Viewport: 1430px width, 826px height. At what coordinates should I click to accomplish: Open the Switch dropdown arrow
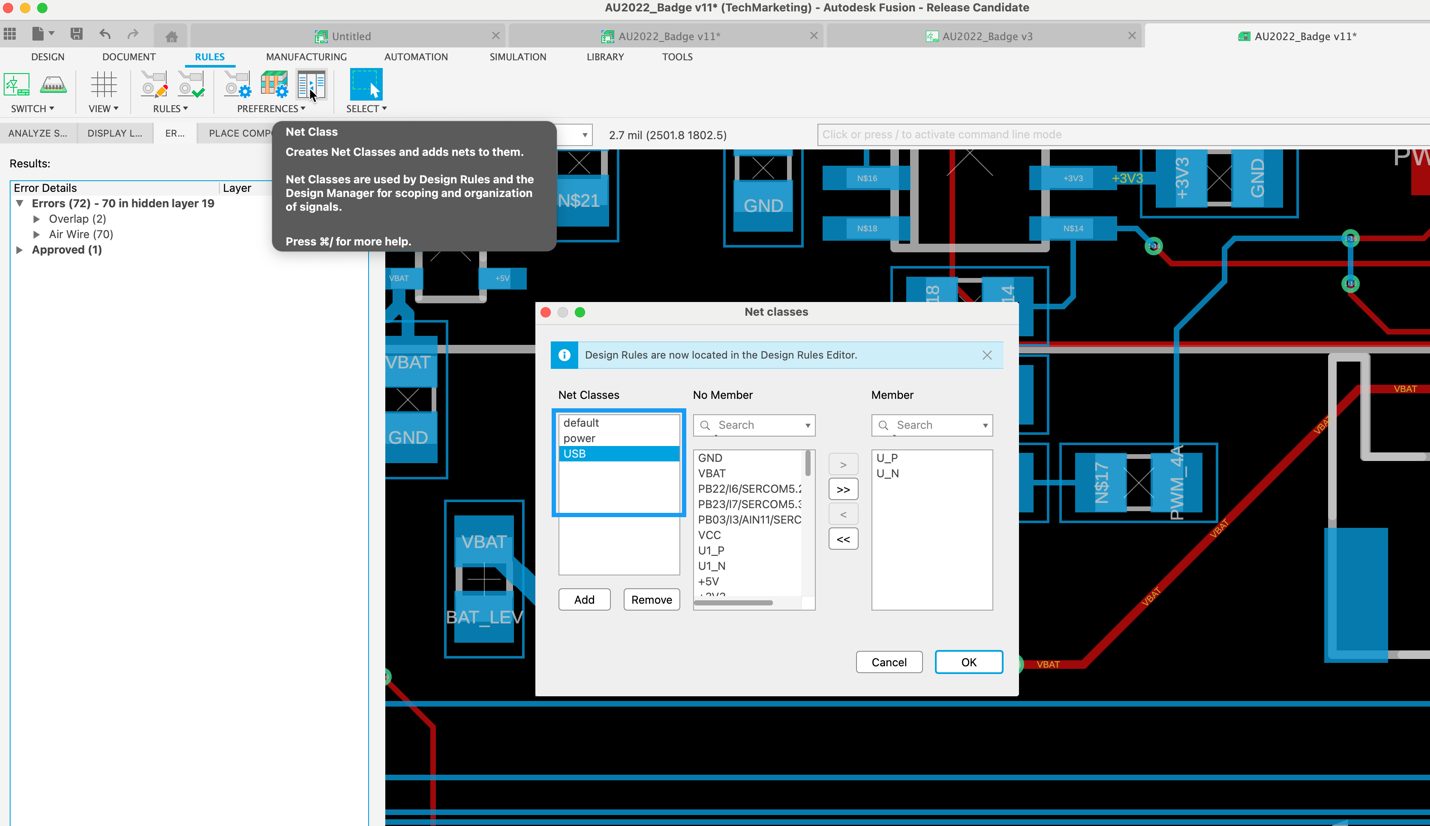(x=51, y=108)
